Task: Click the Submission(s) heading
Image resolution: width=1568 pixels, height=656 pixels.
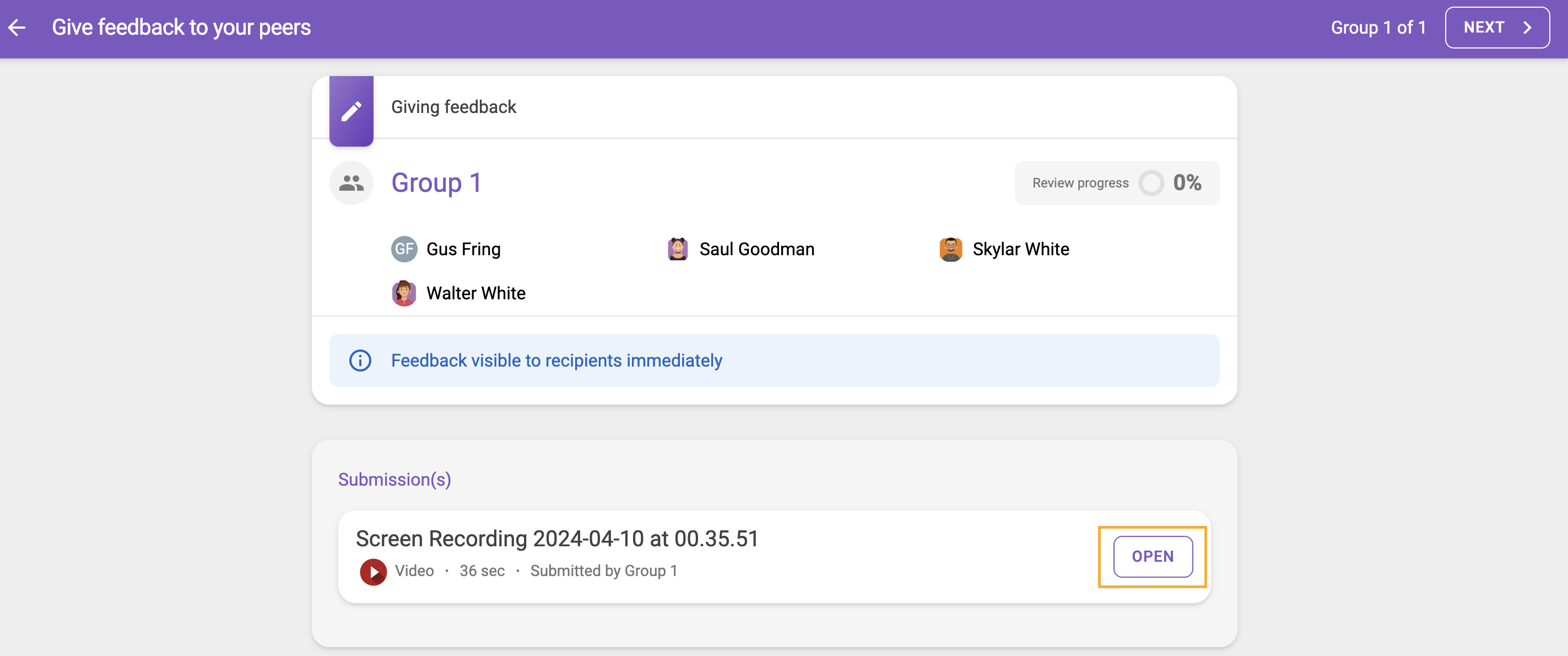Action: pyautogui.click(x=394, y=480)
